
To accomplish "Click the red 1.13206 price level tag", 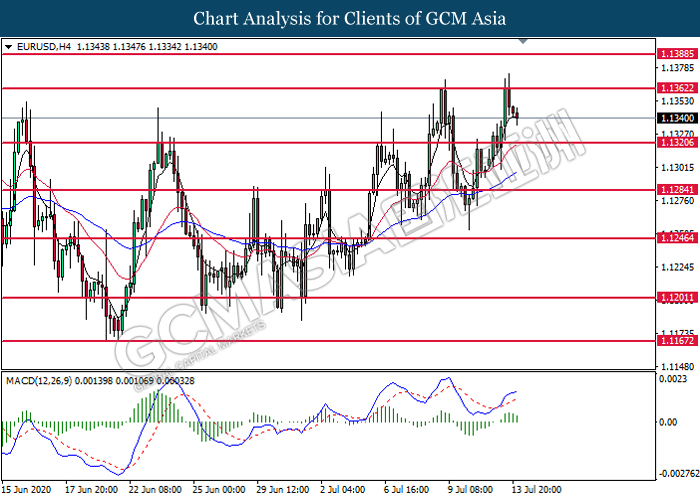I will point(677,143).
